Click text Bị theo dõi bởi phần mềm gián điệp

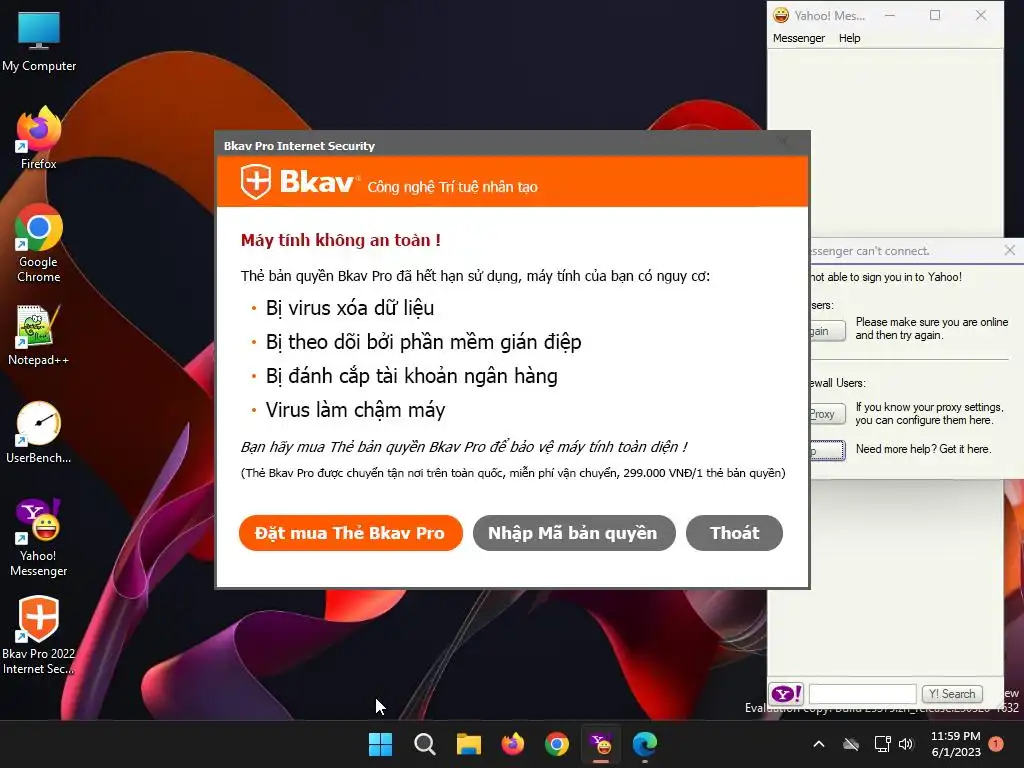point(423,342)
